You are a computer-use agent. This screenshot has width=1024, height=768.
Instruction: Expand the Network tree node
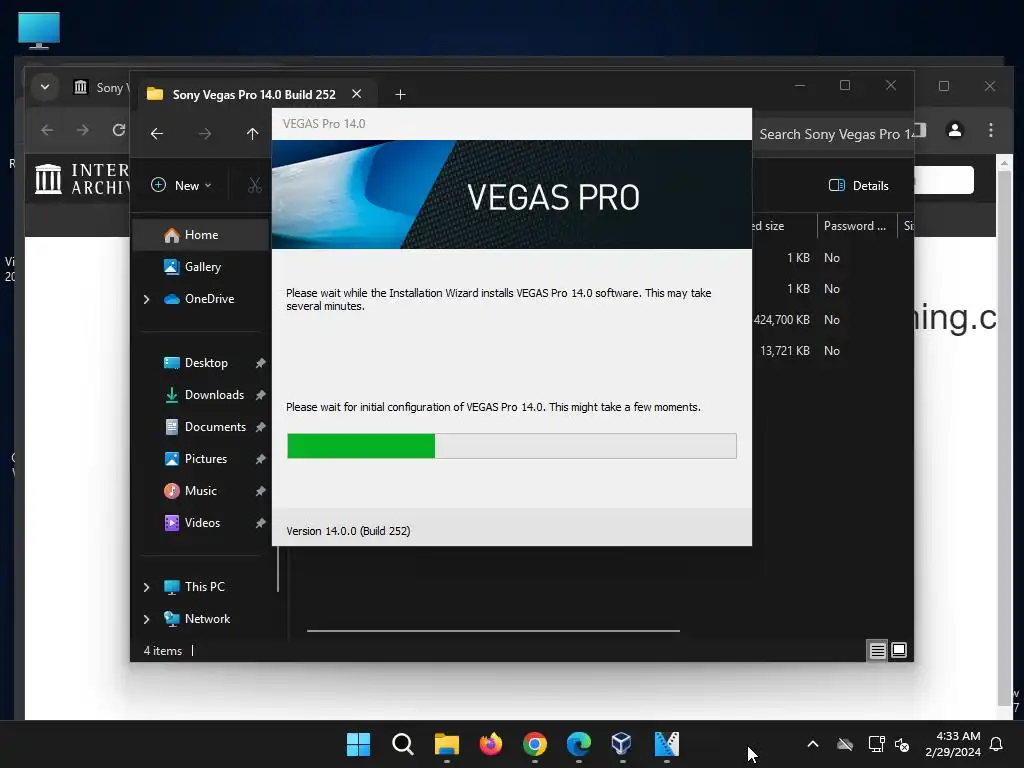tap(146, 619)
